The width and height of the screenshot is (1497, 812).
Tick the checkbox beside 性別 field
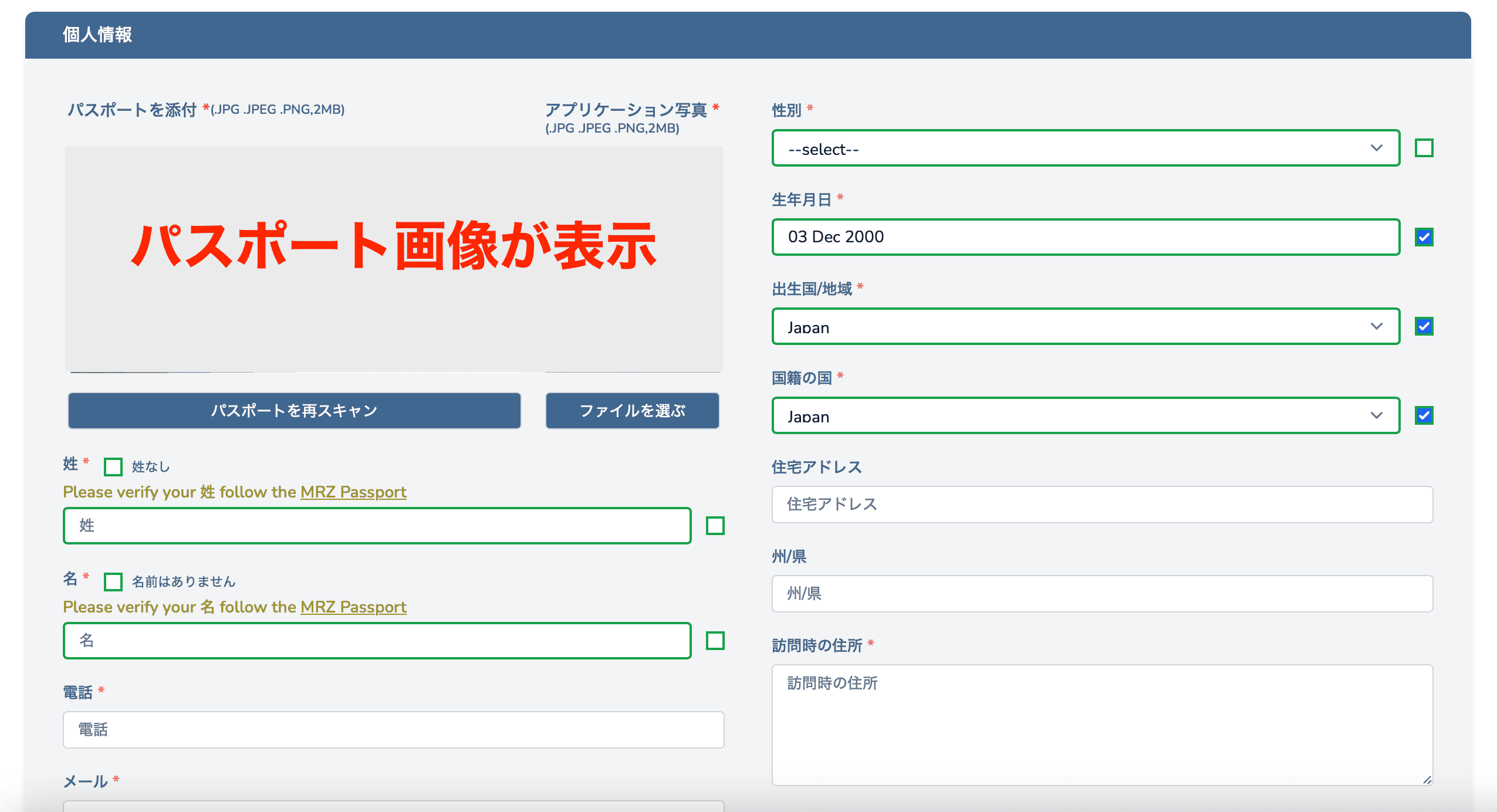coord(1424,148)
